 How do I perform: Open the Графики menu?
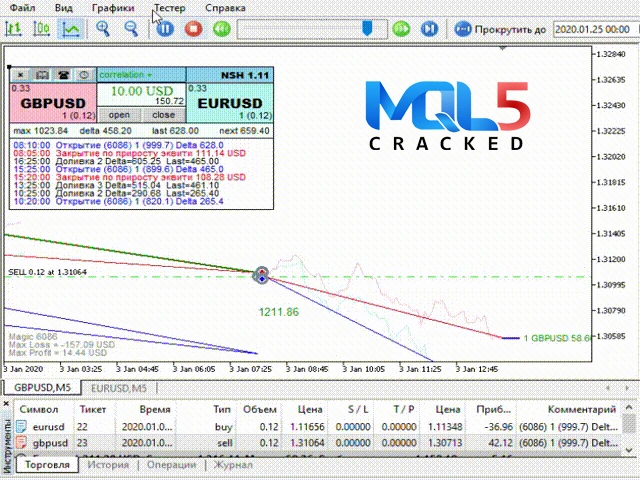click(x=113, y=8)
